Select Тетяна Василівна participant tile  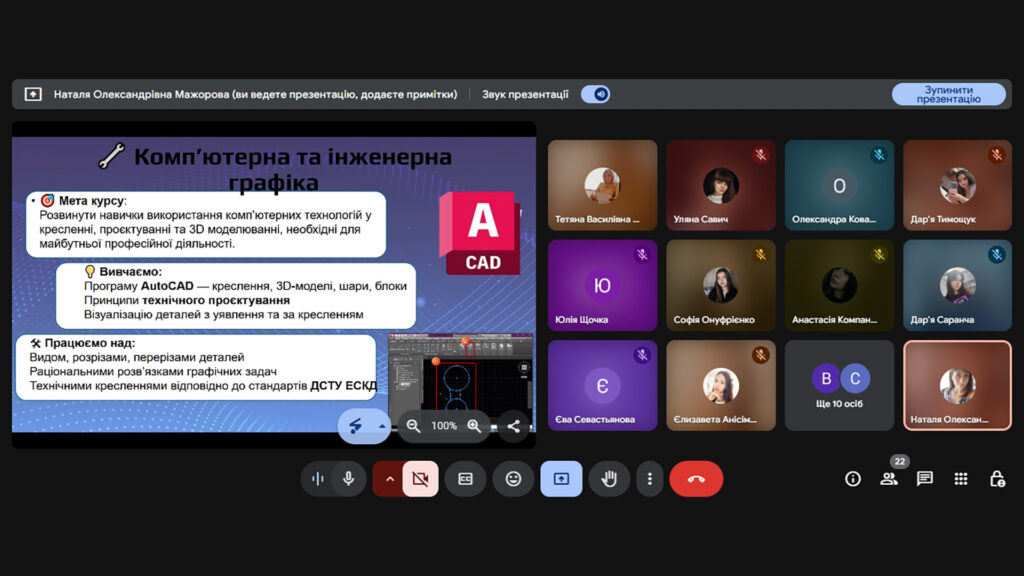602,185
